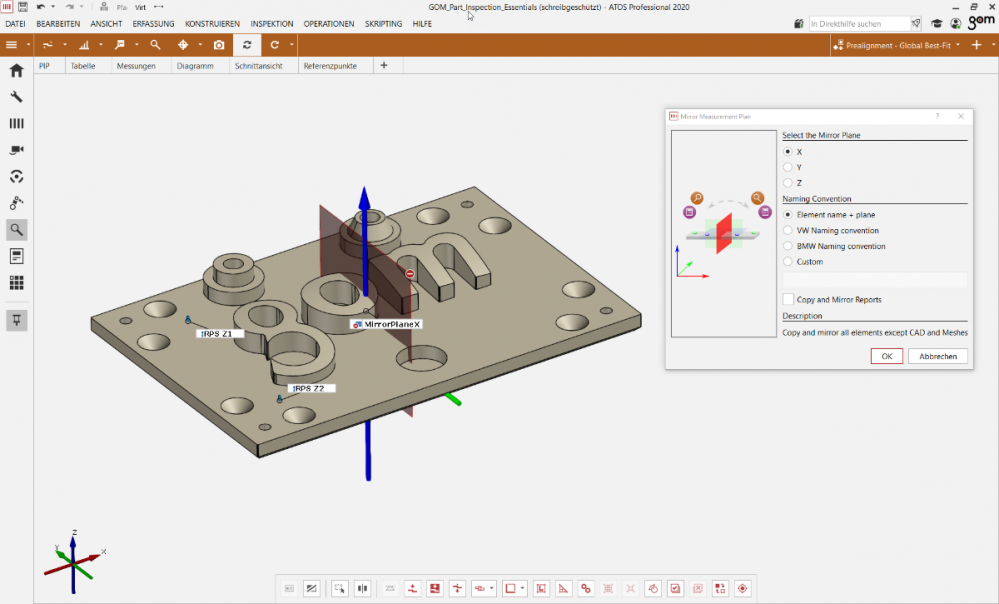Click the pin icon in left sidebar
Image resolution: width=999 pixels, height=604 pixels.
[x=16, y=319]
